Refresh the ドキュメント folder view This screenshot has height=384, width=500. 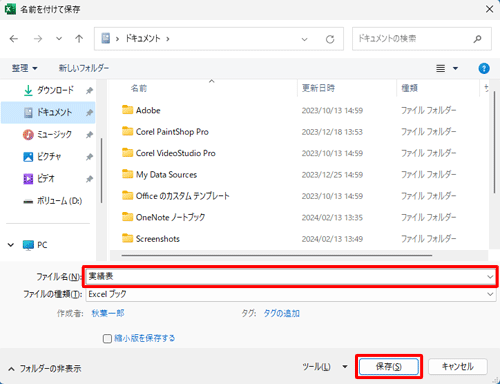point(330,39)
